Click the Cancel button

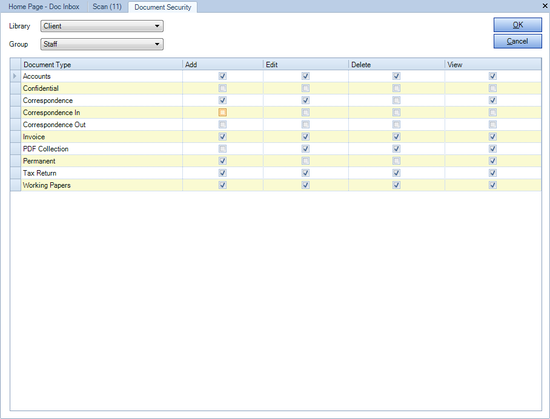(517, 41)
